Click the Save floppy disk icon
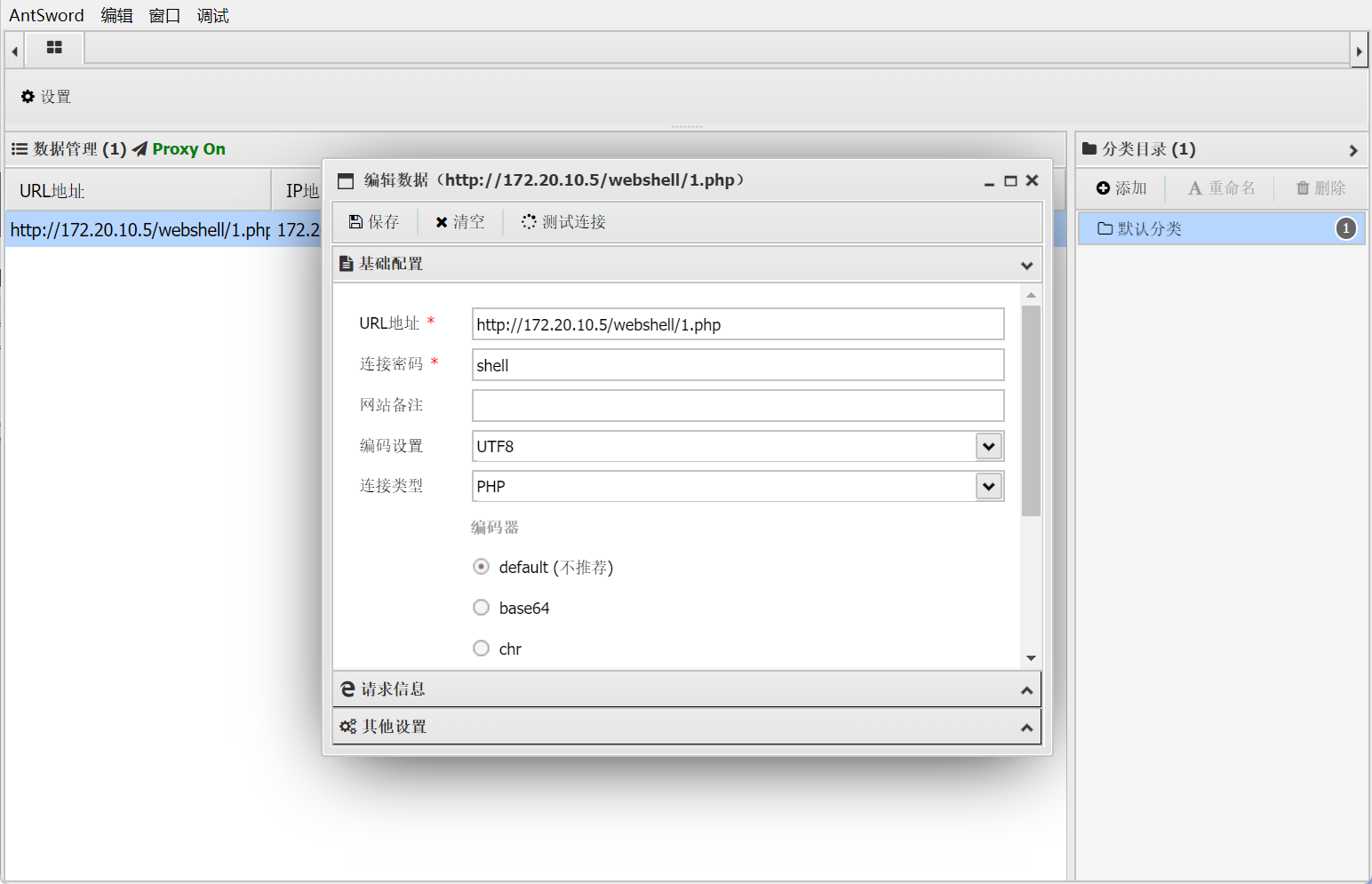 tap(355, 222)
